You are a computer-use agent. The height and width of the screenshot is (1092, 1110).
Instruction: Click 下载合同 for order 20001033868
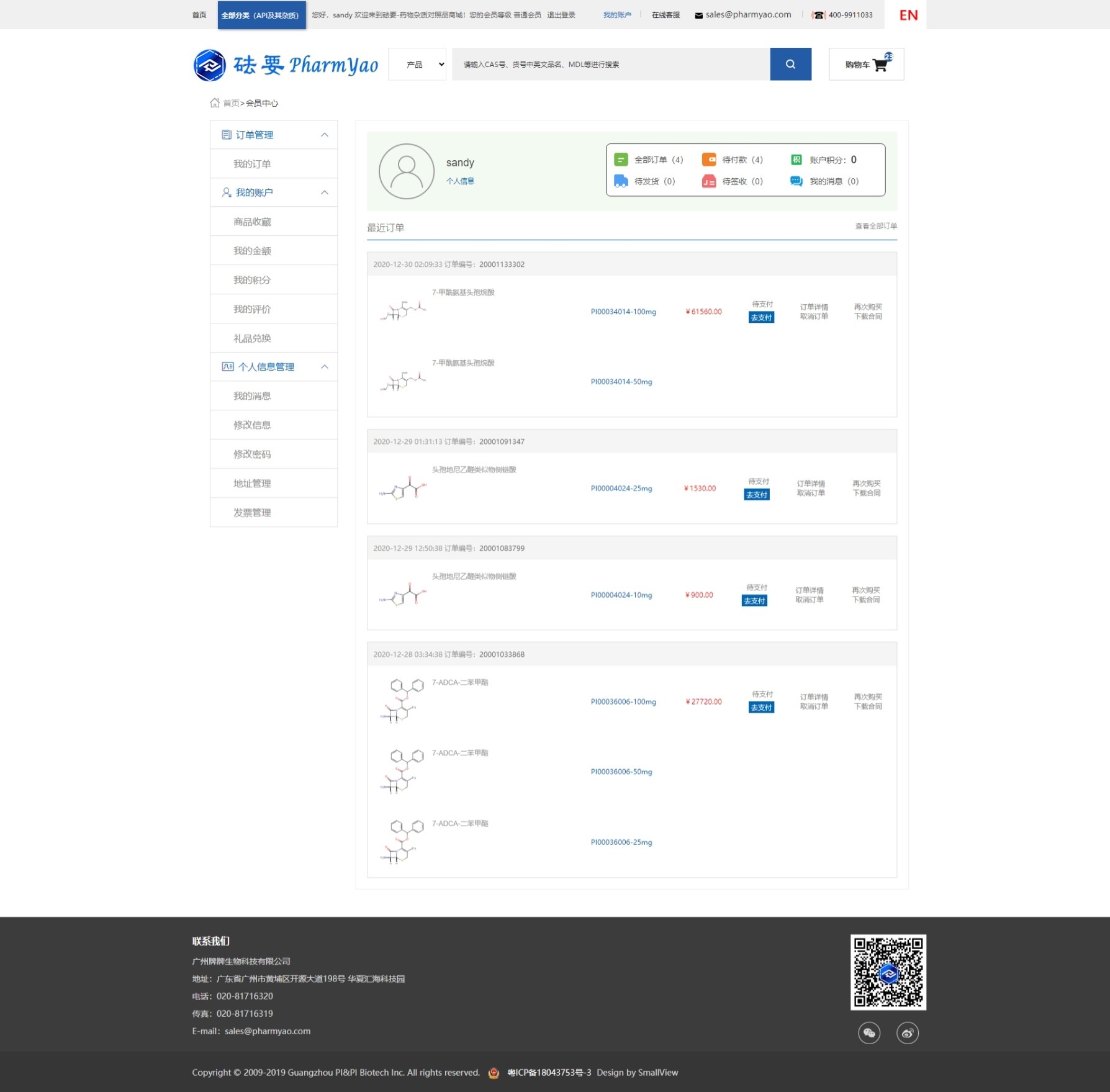coord(868,706)
